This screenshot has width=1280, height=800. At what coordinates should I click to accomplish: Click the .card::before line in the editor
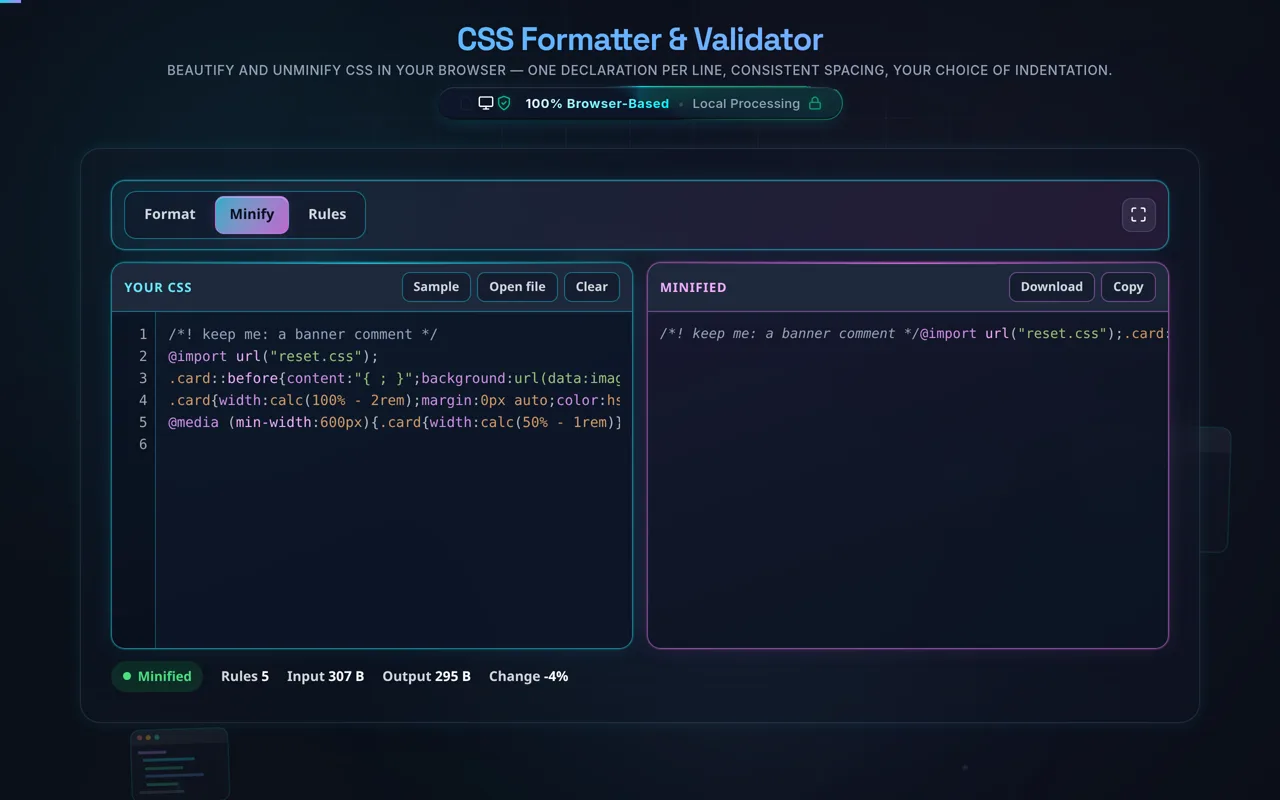(394, 378)
